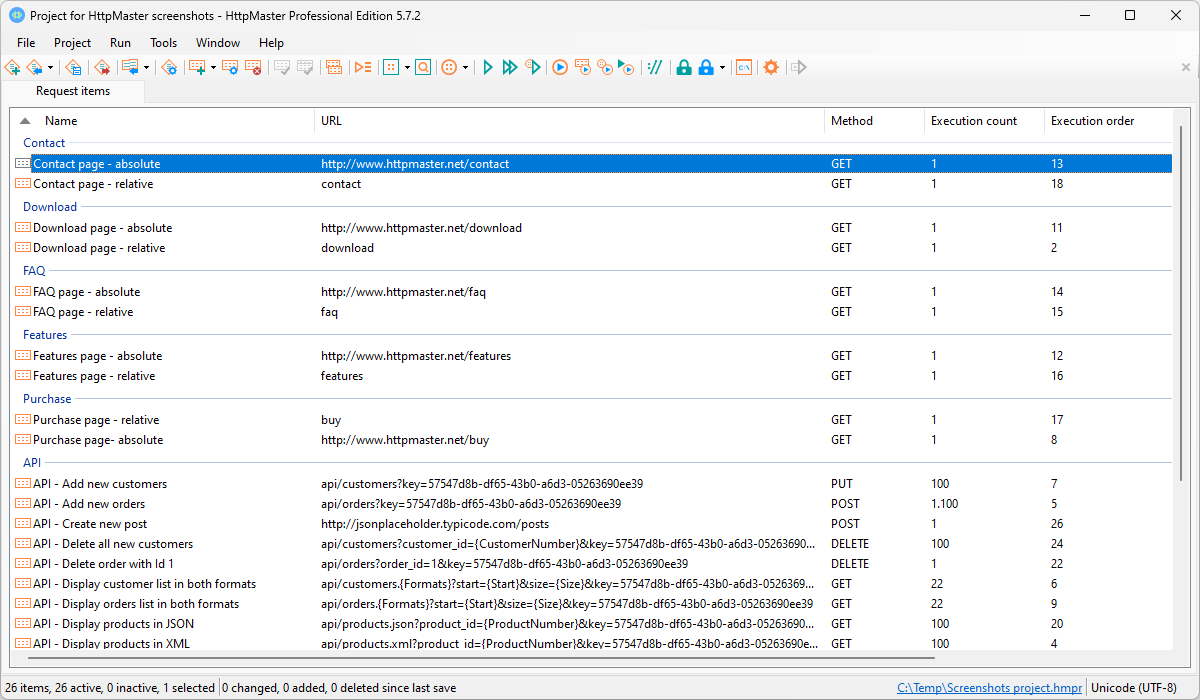Click the delete request item red-X icon
The width and height of the screenshot is (1200, 700).
[254, 67]
